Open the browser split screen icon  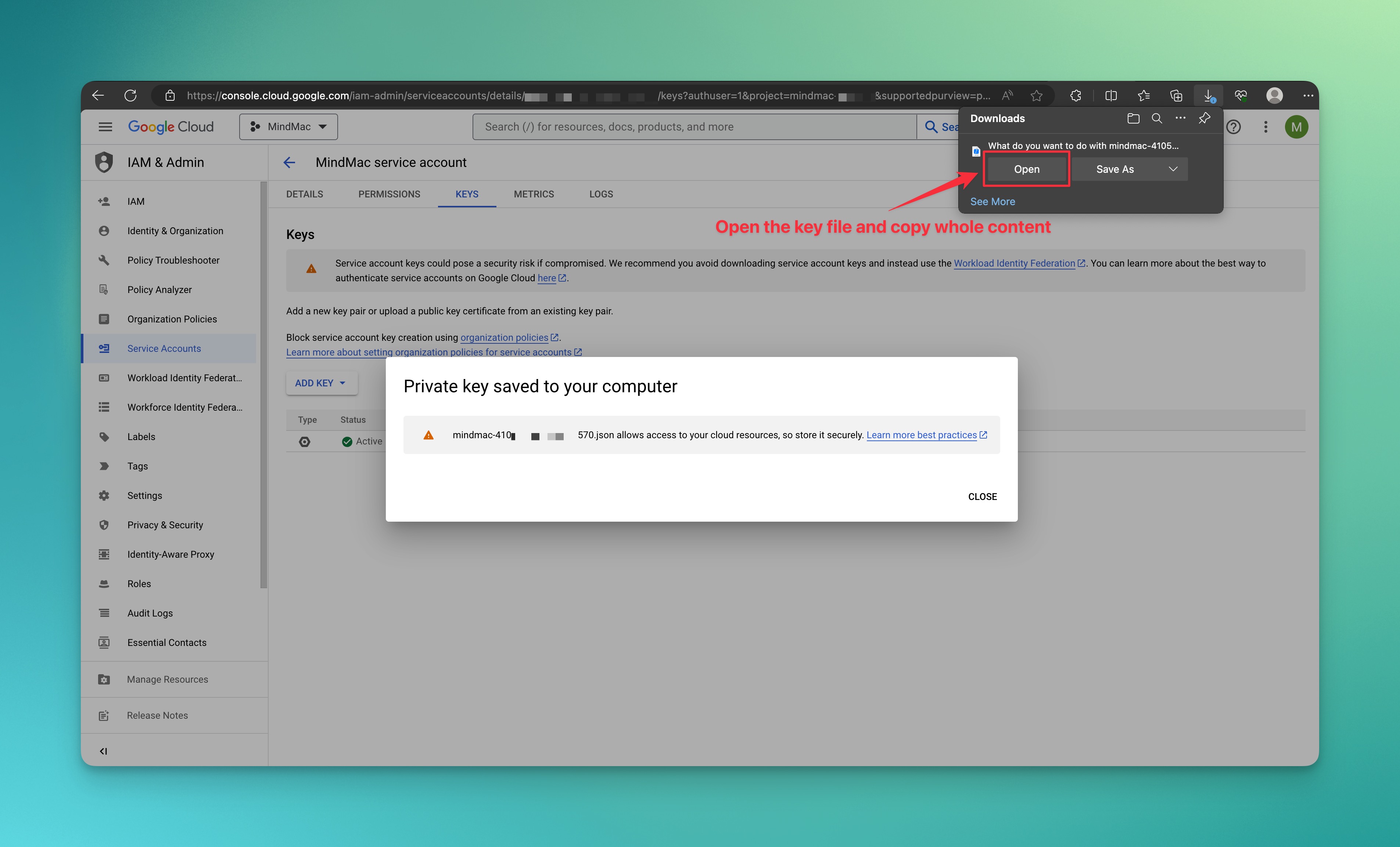click(1111, 96)
